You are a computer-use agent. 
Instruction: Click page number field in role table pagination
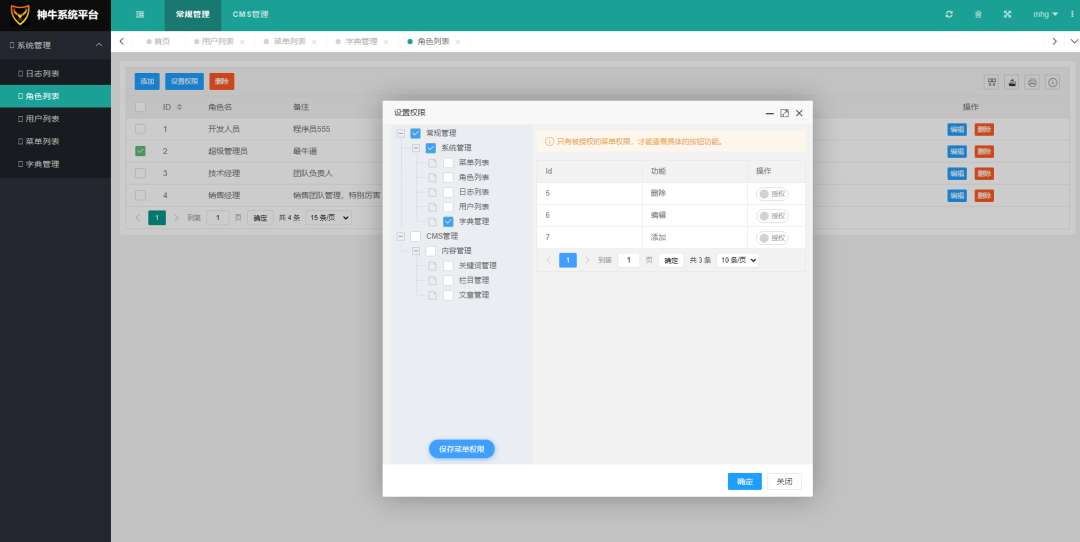tap(218, 218)
